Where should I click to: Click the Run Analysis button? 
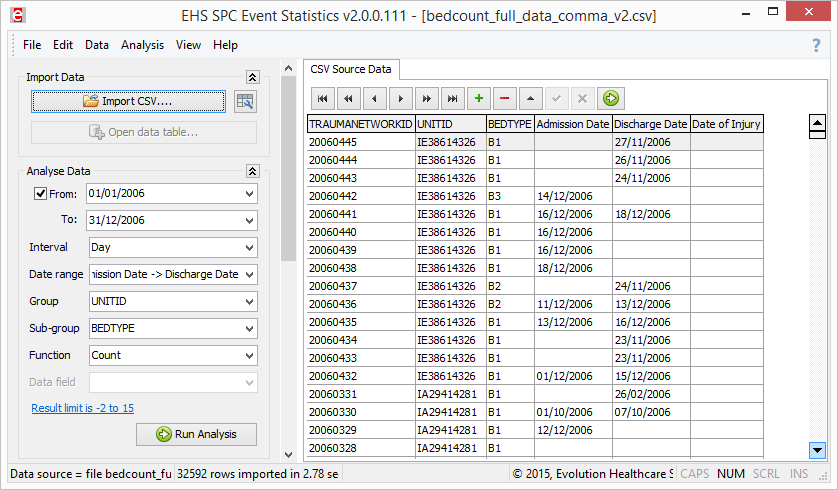(196, 434)
